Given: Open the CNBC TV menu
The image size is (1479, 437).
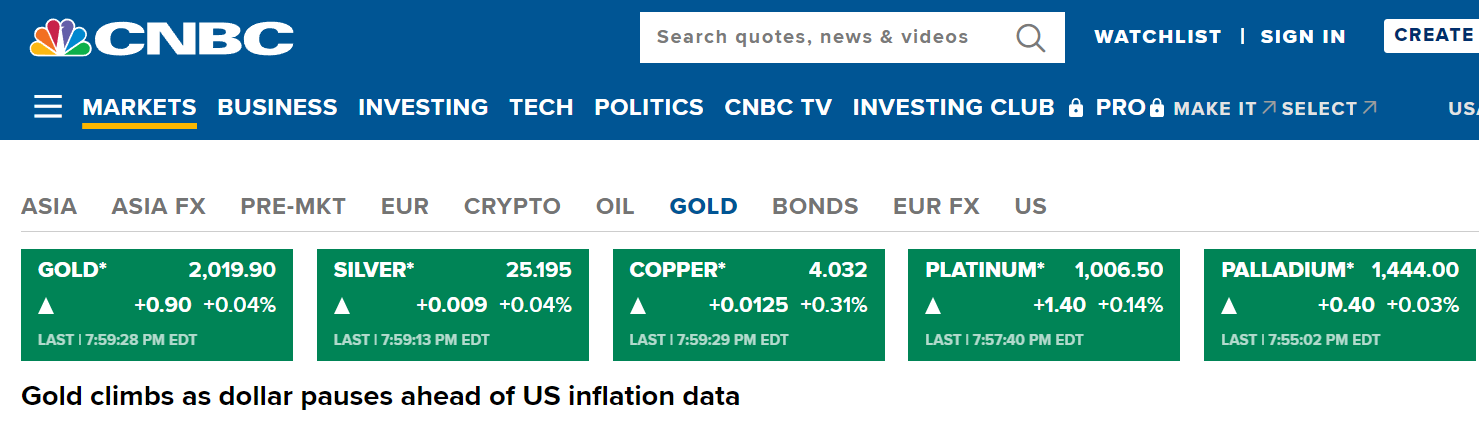Looking at the screenshot, I should [778, 107].
